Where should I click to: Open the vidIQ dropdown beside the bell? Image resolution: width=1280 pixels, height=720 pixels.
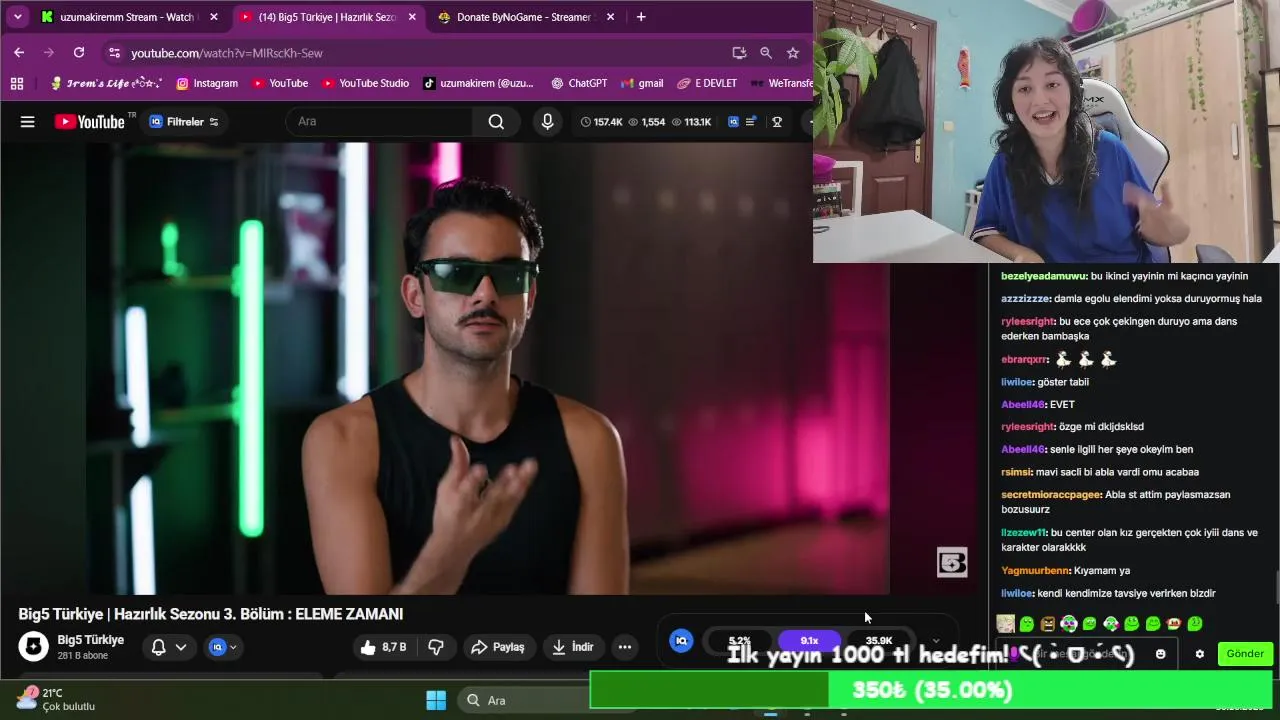point(223,647)
